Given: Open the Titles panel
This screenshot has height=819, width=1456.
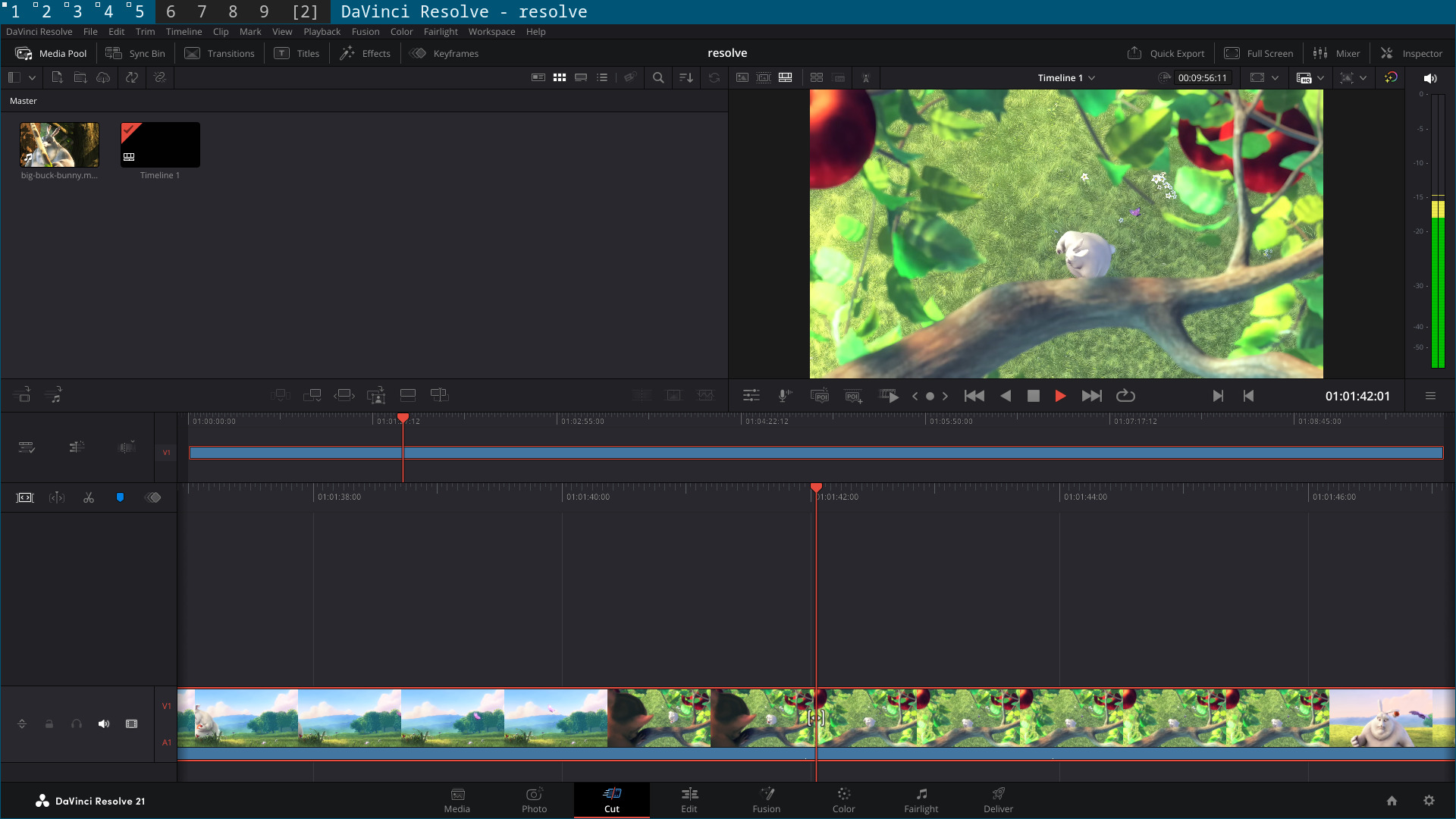Looking at the screenshot, I should [x=297, y=53].
